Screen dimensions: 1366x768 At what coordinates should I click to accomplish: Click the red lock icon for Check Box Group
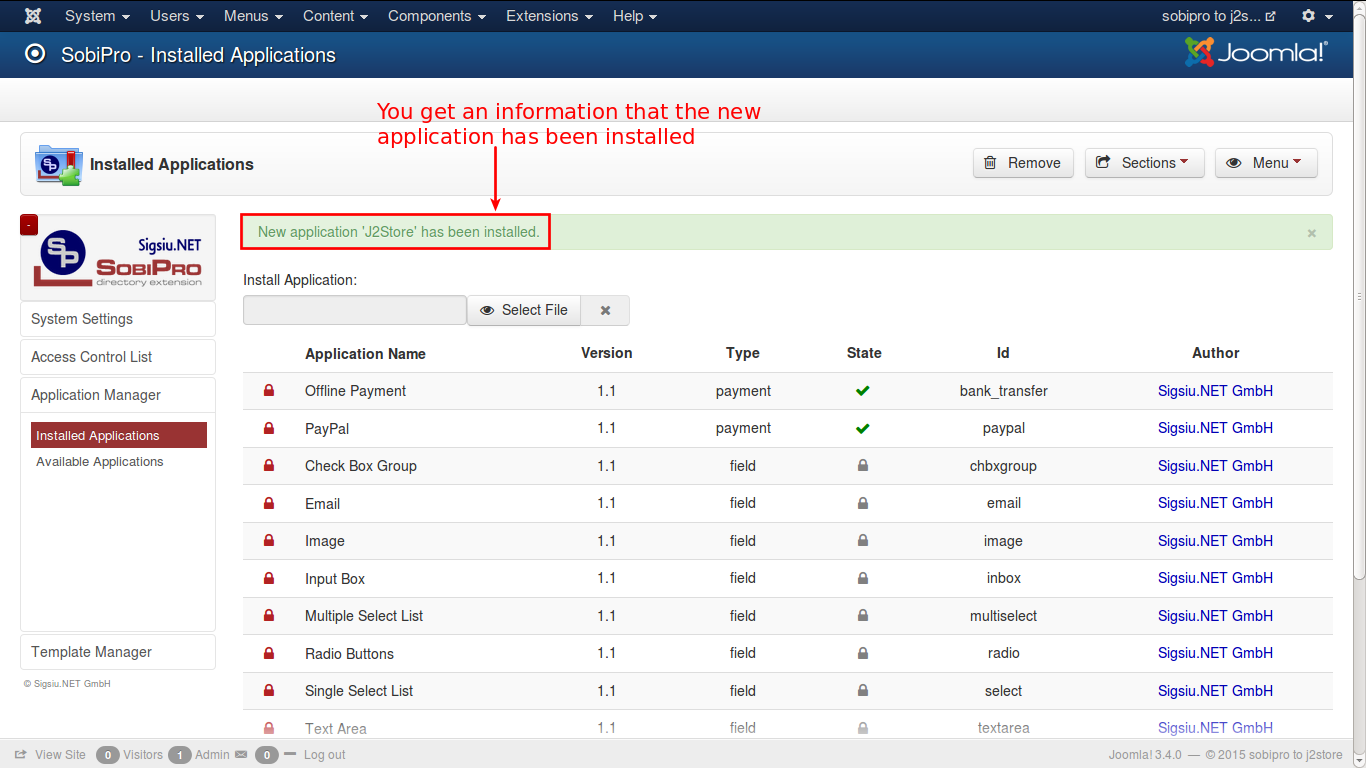[268, 466]
